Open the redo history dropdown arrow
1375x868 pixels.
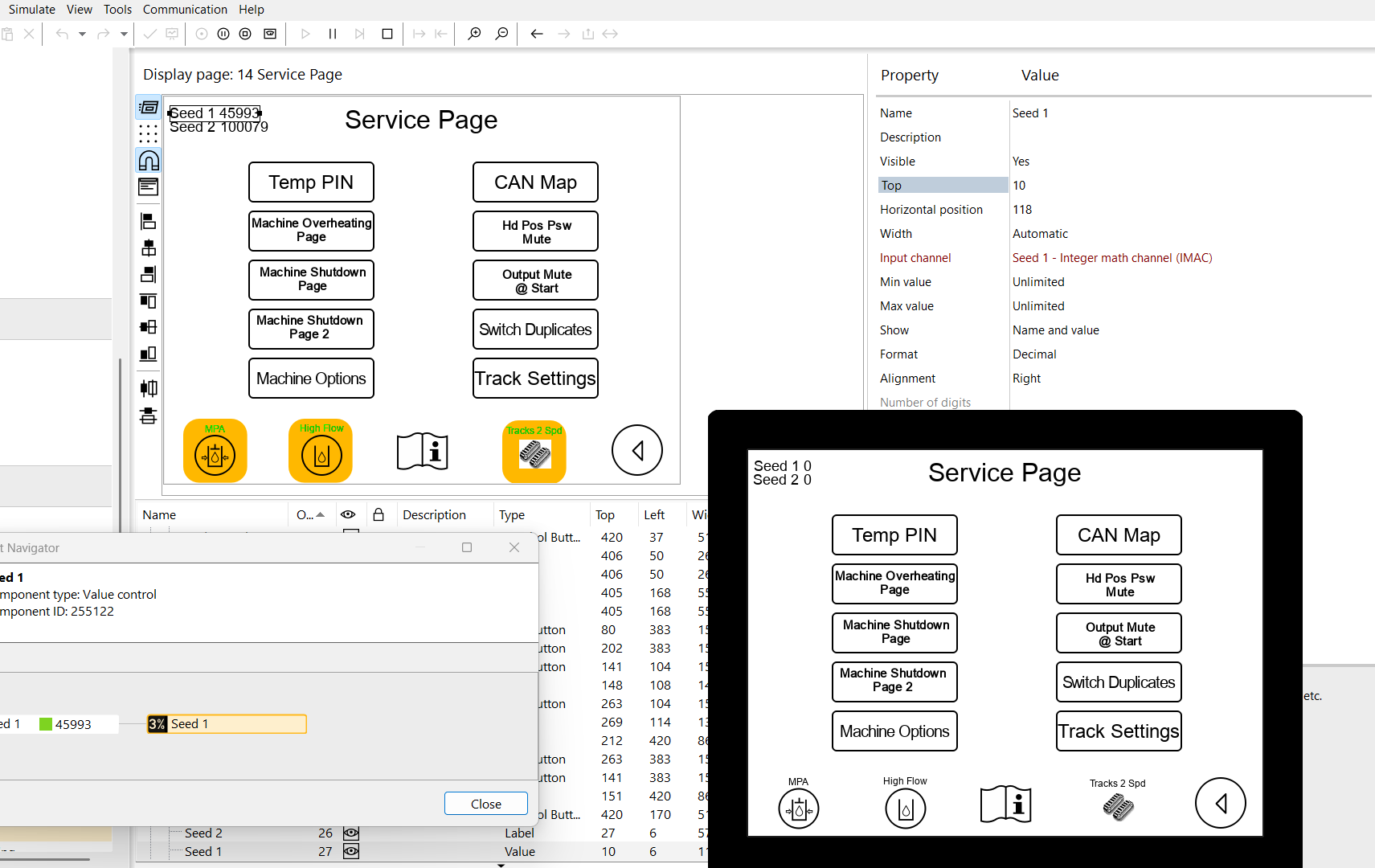[124, 34]
